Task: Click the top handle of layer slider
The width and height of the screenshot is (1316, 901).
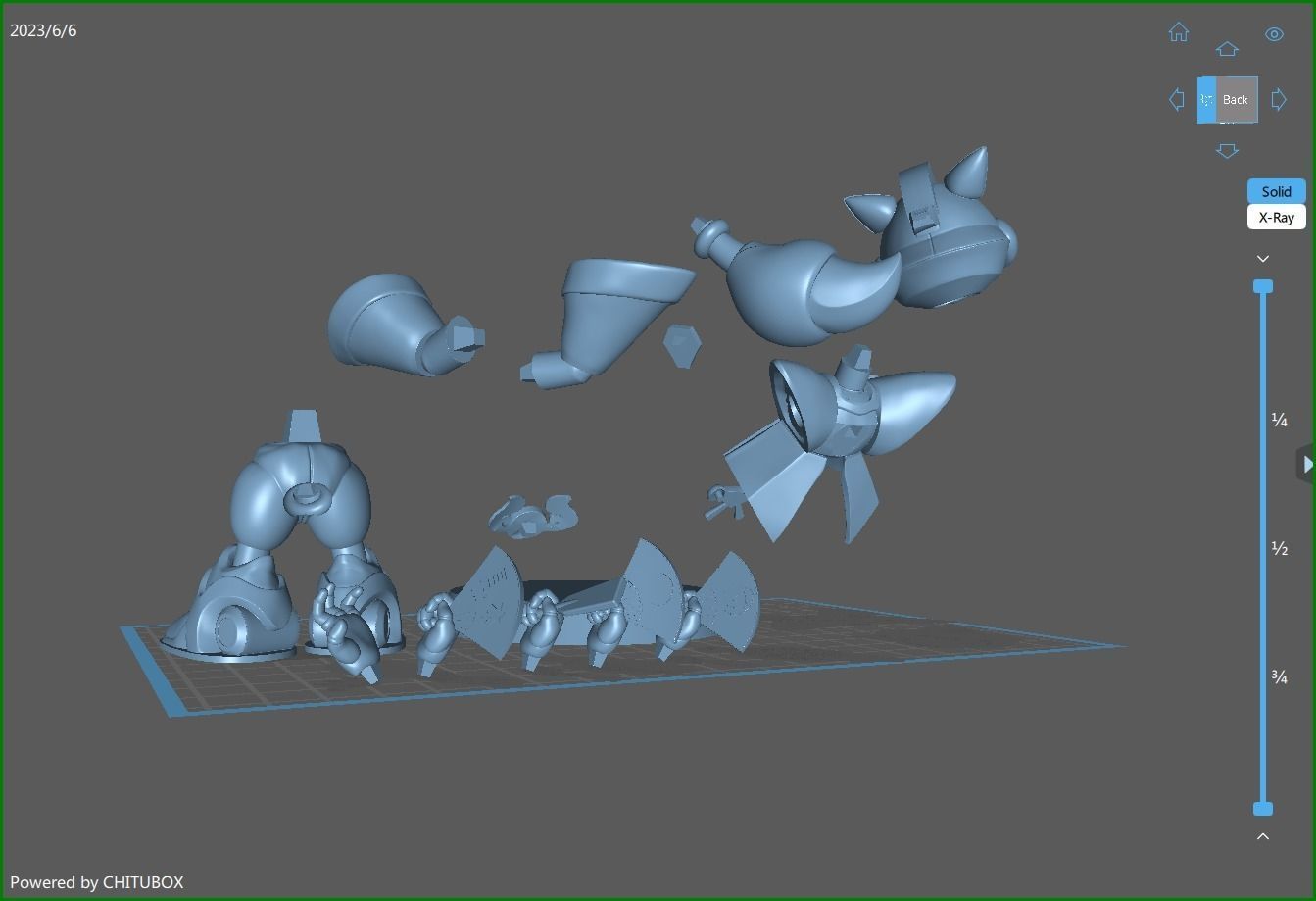Action: point(1263,286)
